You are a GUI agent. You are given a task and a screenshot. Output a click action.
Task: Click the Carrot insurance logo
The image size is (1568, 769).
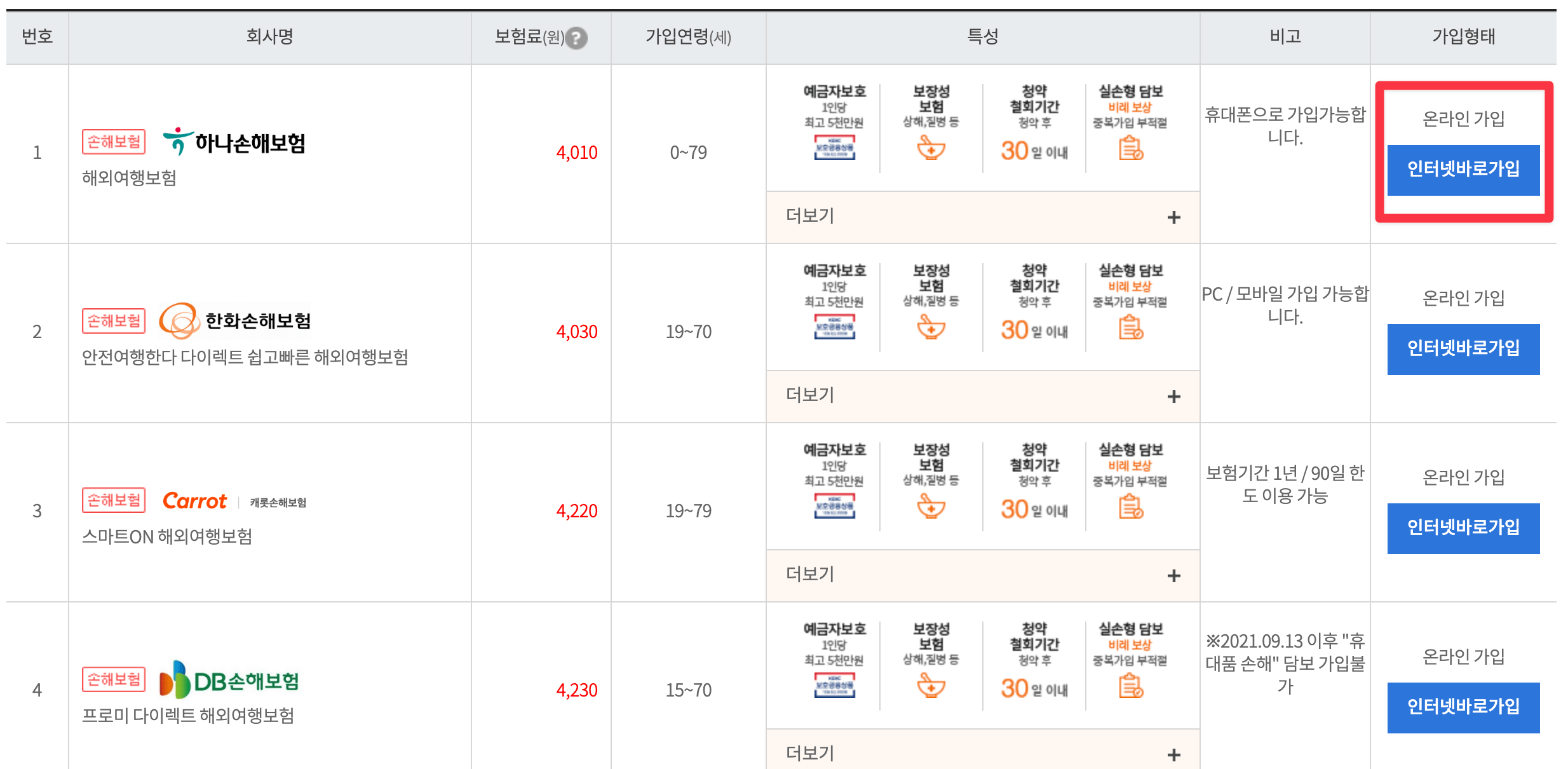pos(234,501)
